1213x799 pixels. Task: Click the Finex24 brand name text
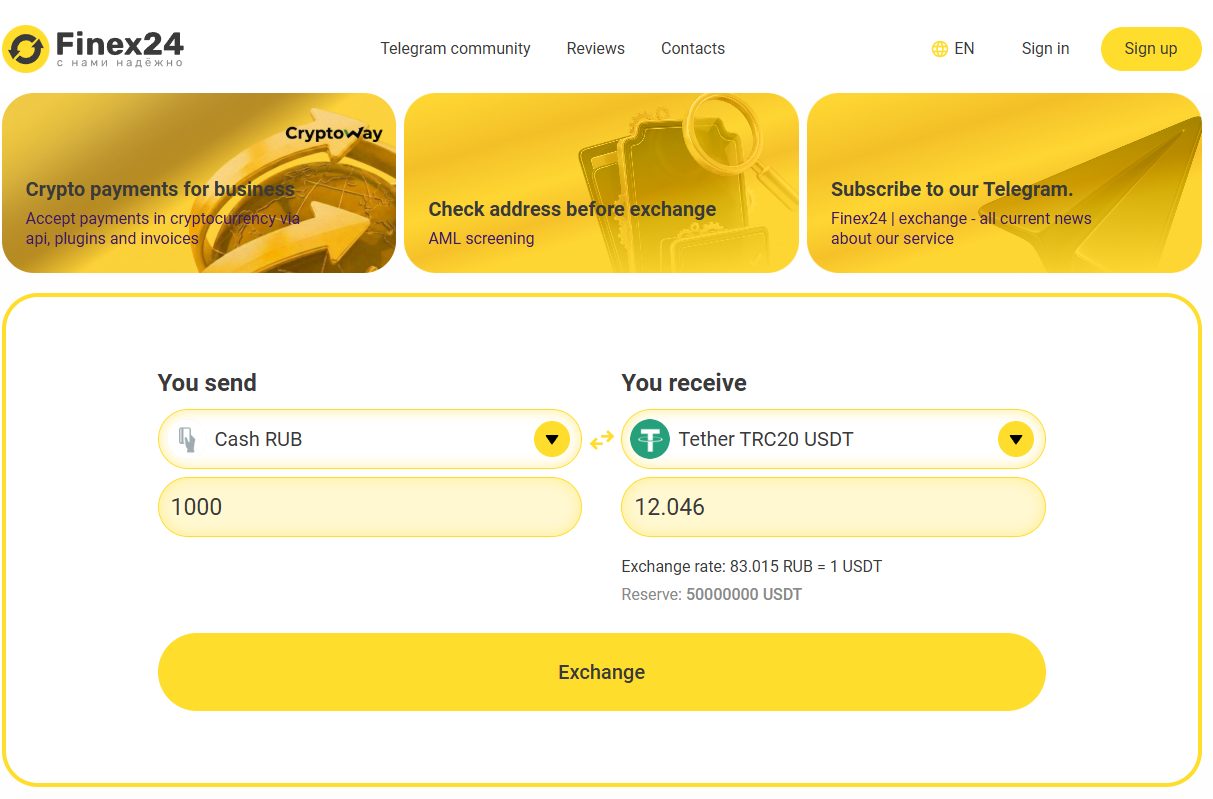[119, 44]
